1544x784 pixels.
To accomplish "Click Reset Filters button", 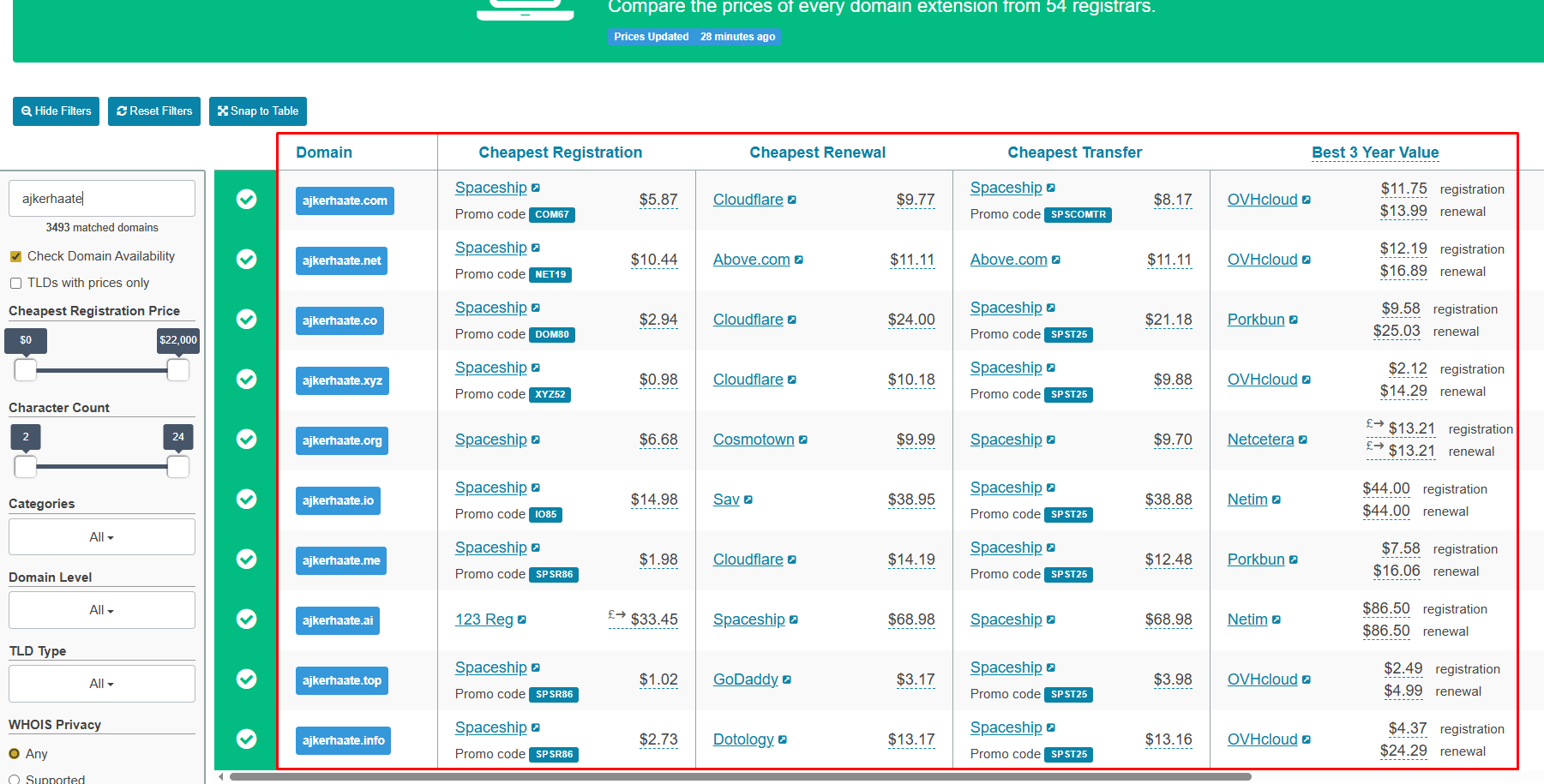I will pyautogui.click(x=154, y=111).
